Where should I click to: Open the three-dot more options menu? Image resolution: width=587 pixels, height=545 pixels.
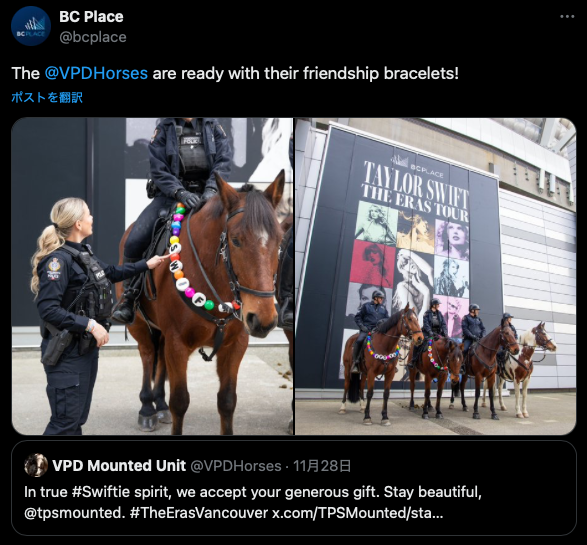point(567,16)
